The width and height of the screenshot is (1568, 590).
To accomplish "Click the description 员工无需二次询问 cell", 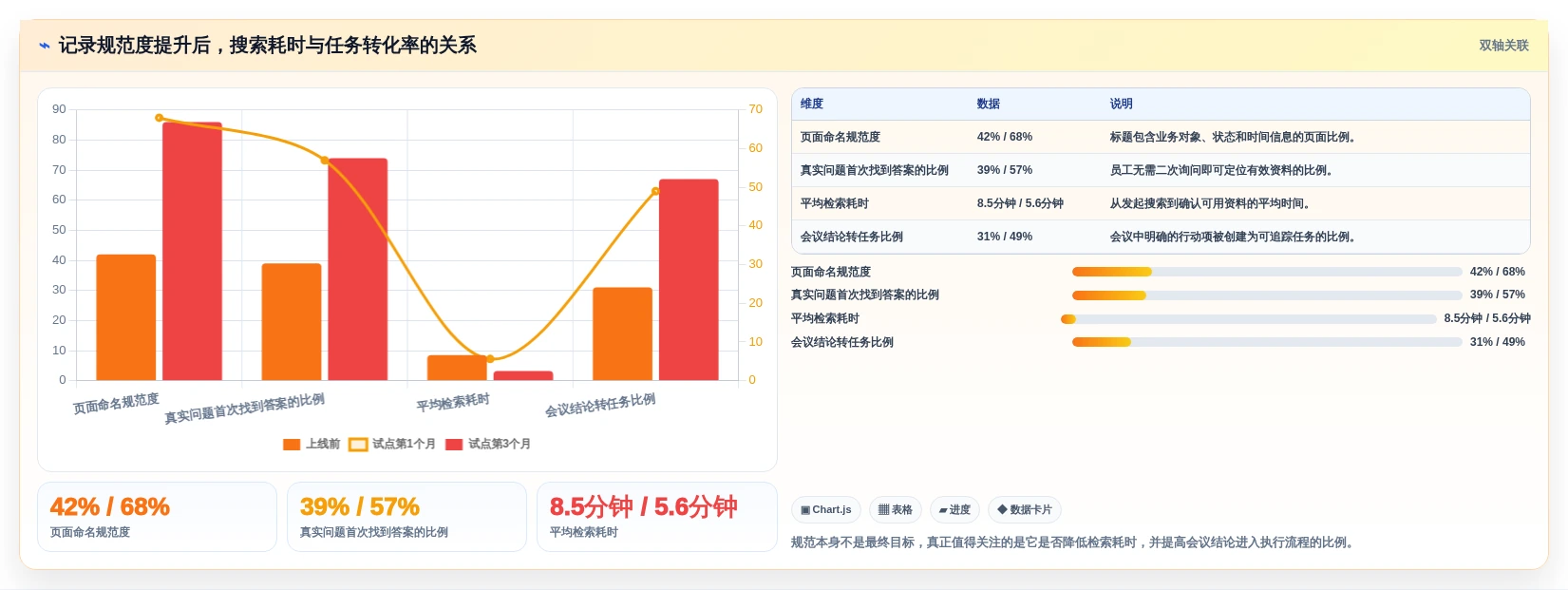I will pyautogui.click(x=1223, y=170).
